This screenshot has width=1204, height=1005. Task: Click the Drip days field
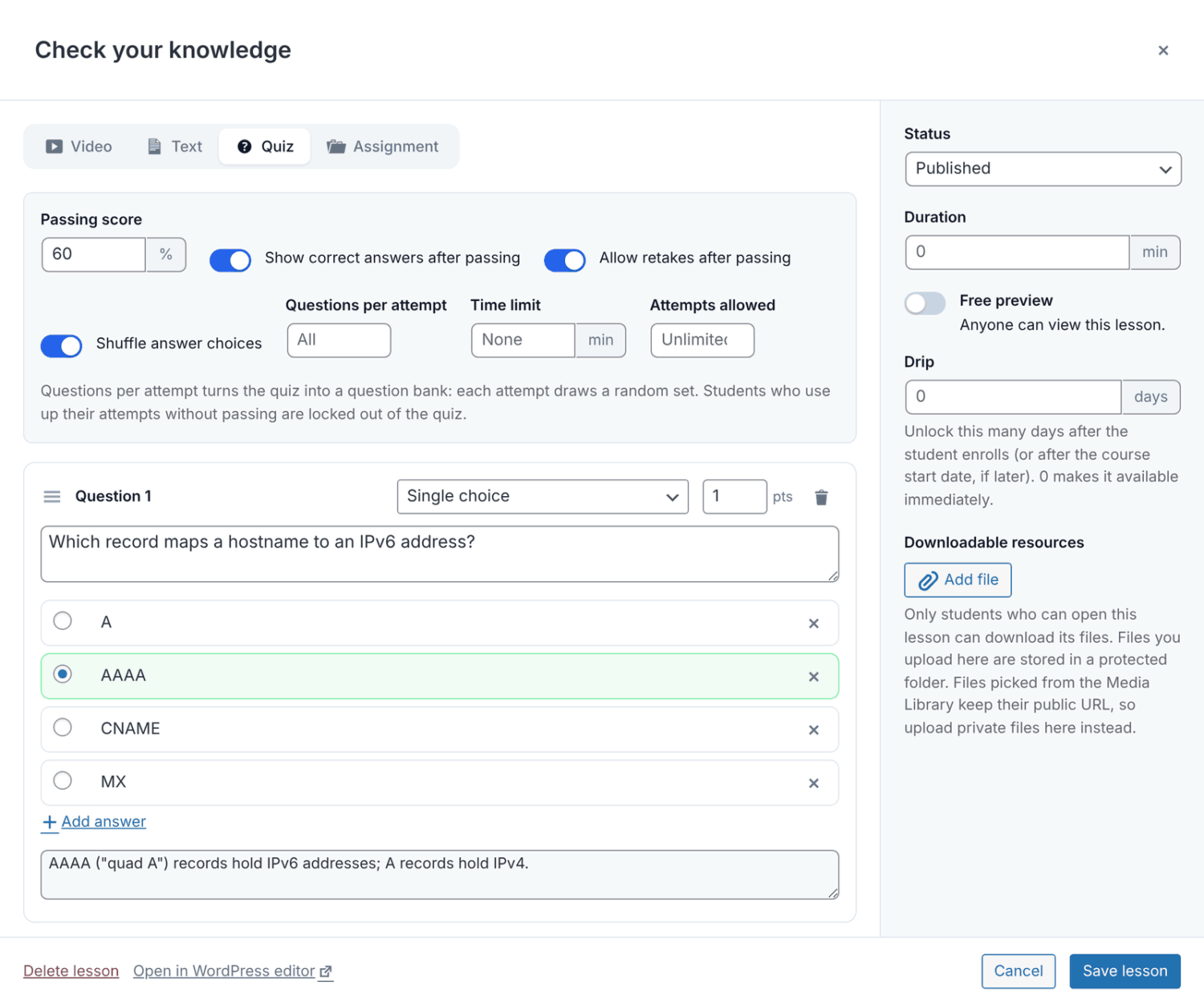point(1013,397)
